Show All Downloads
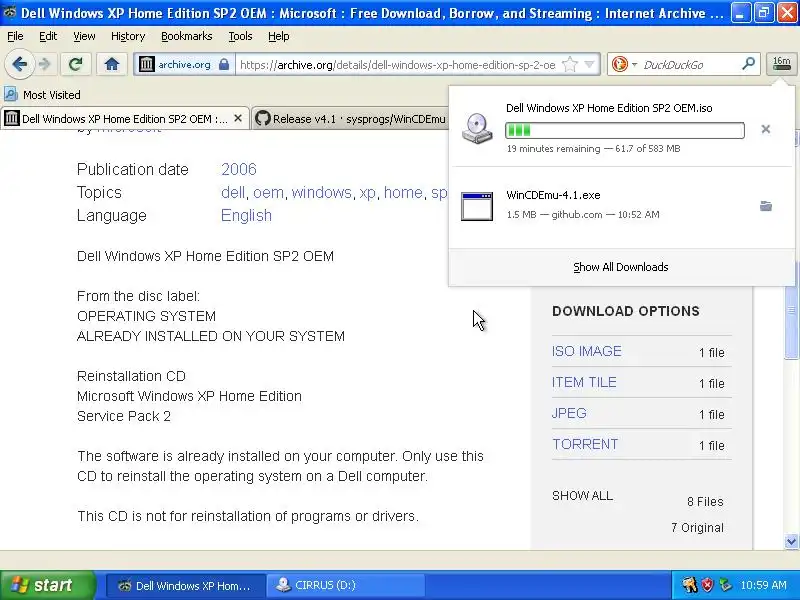Screen dimensions: 800x600 [x=620, y=267]
